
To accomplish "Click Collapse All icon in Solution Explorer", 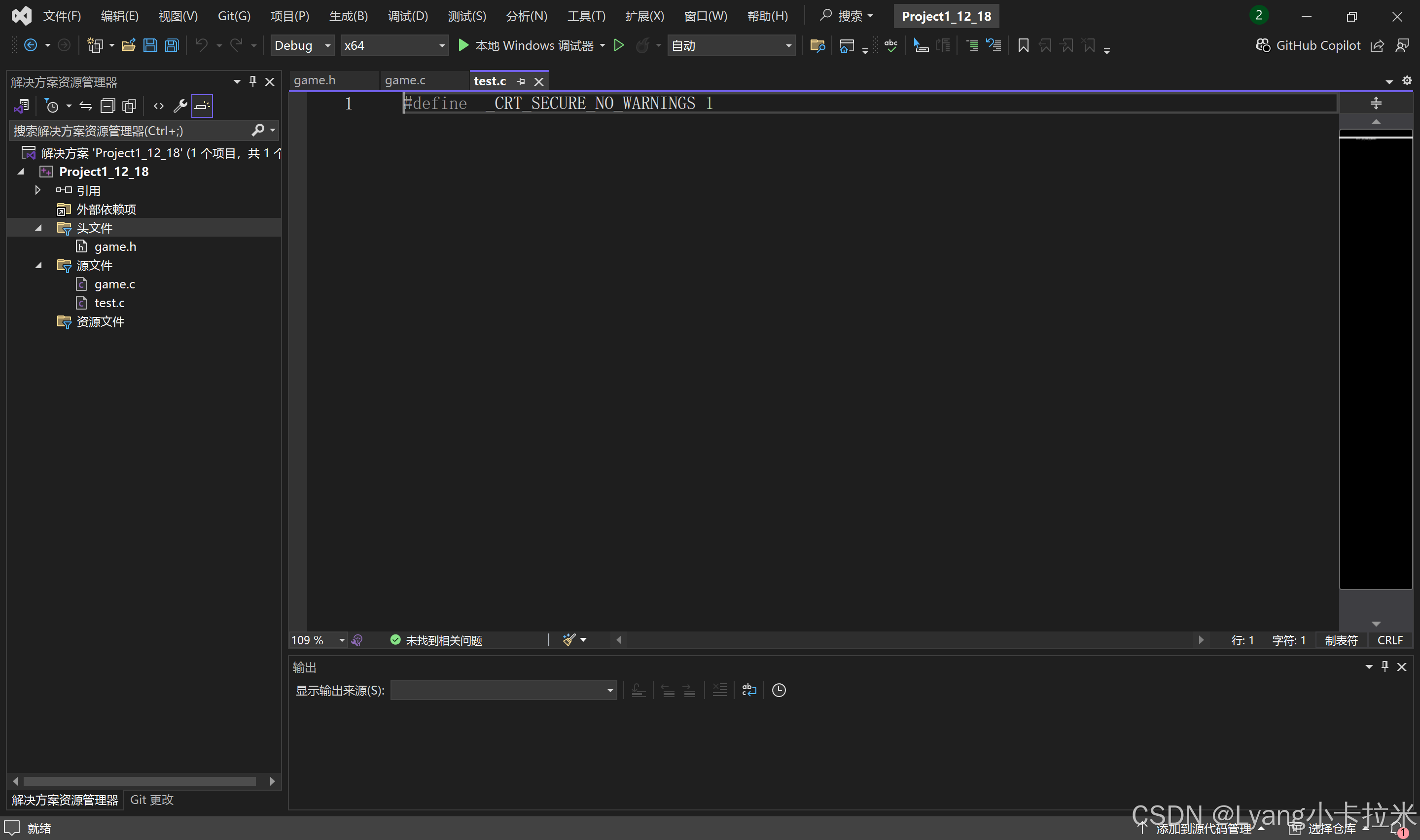I will [107, 106].
